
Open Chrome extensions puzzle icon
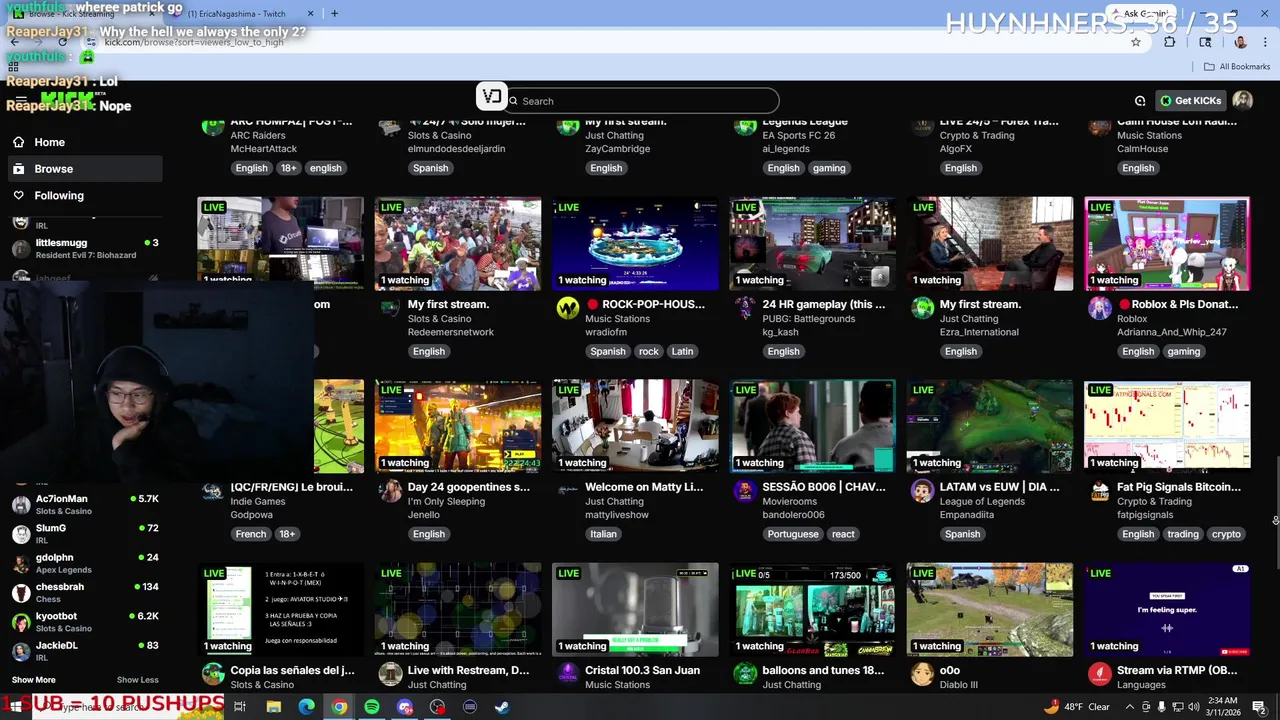1170,42
